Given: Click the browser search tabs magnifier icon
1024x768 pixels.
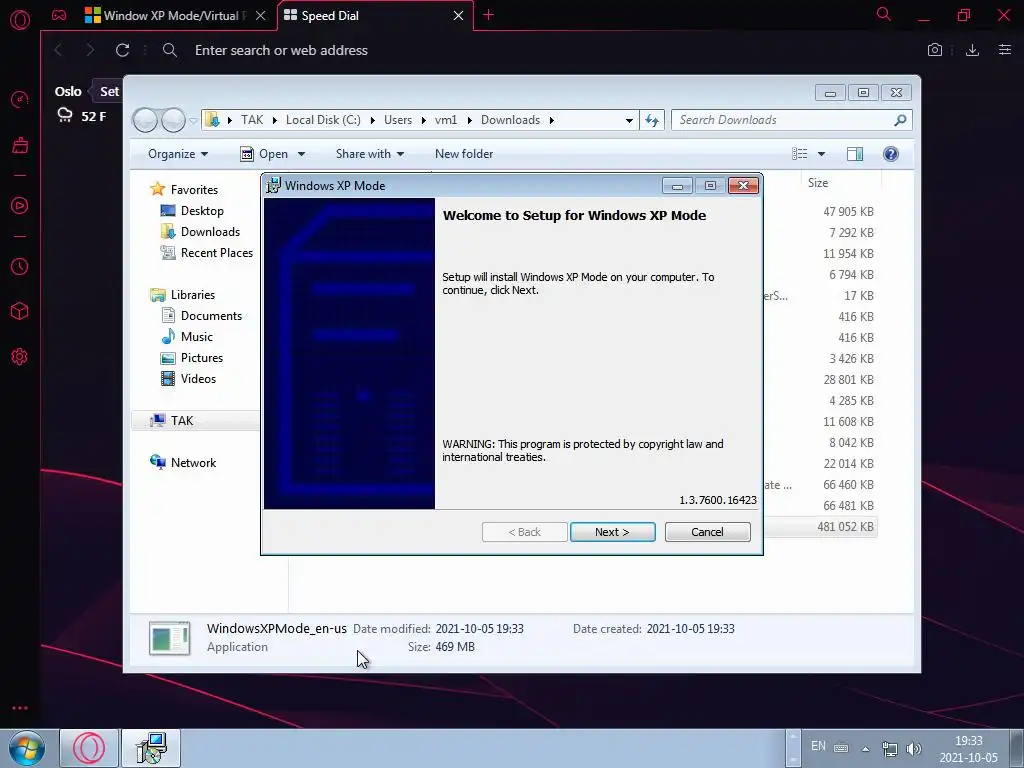Looking at the screenshot, I should pos(884,14).
